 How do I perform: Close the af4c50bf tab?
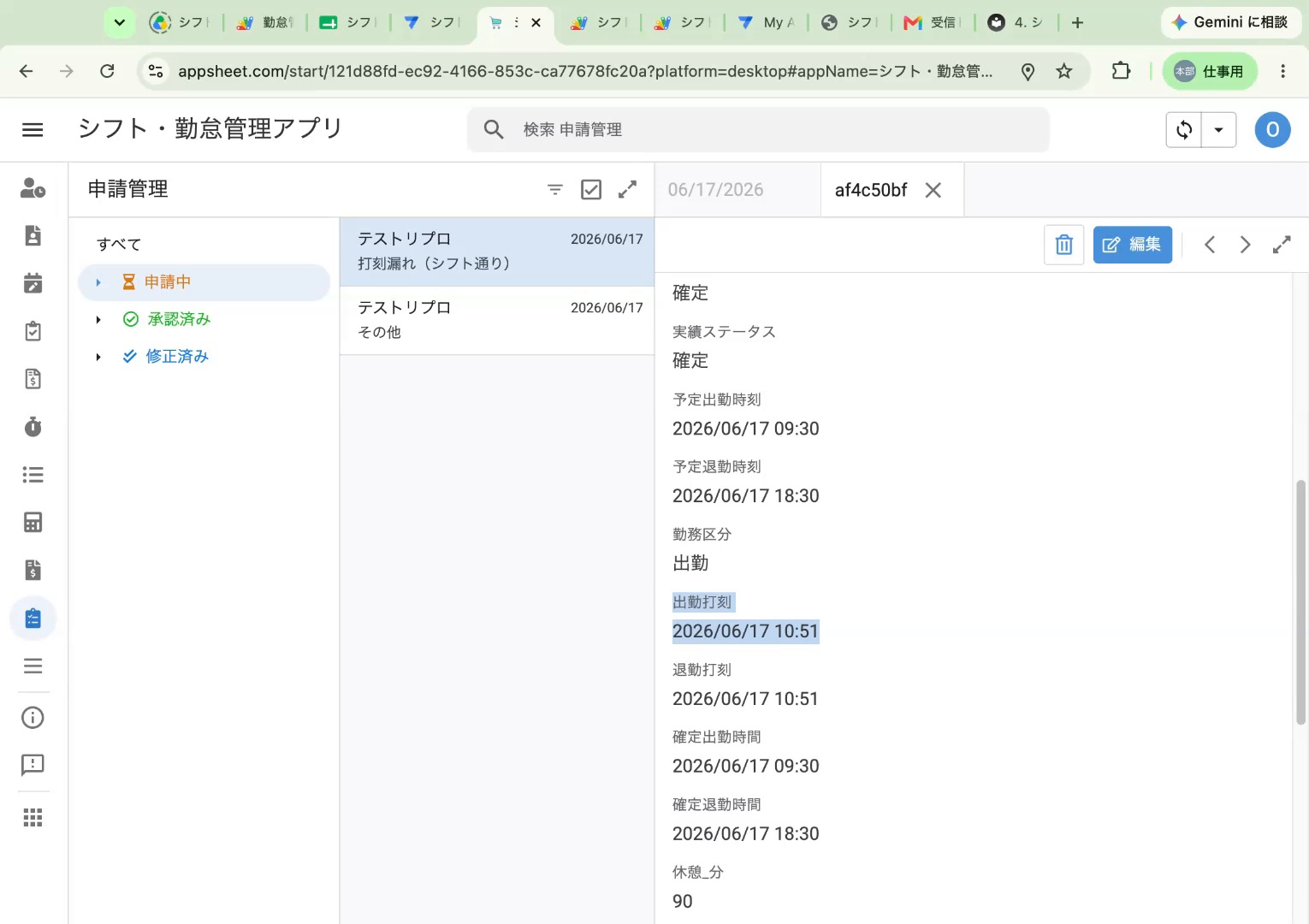933,190
